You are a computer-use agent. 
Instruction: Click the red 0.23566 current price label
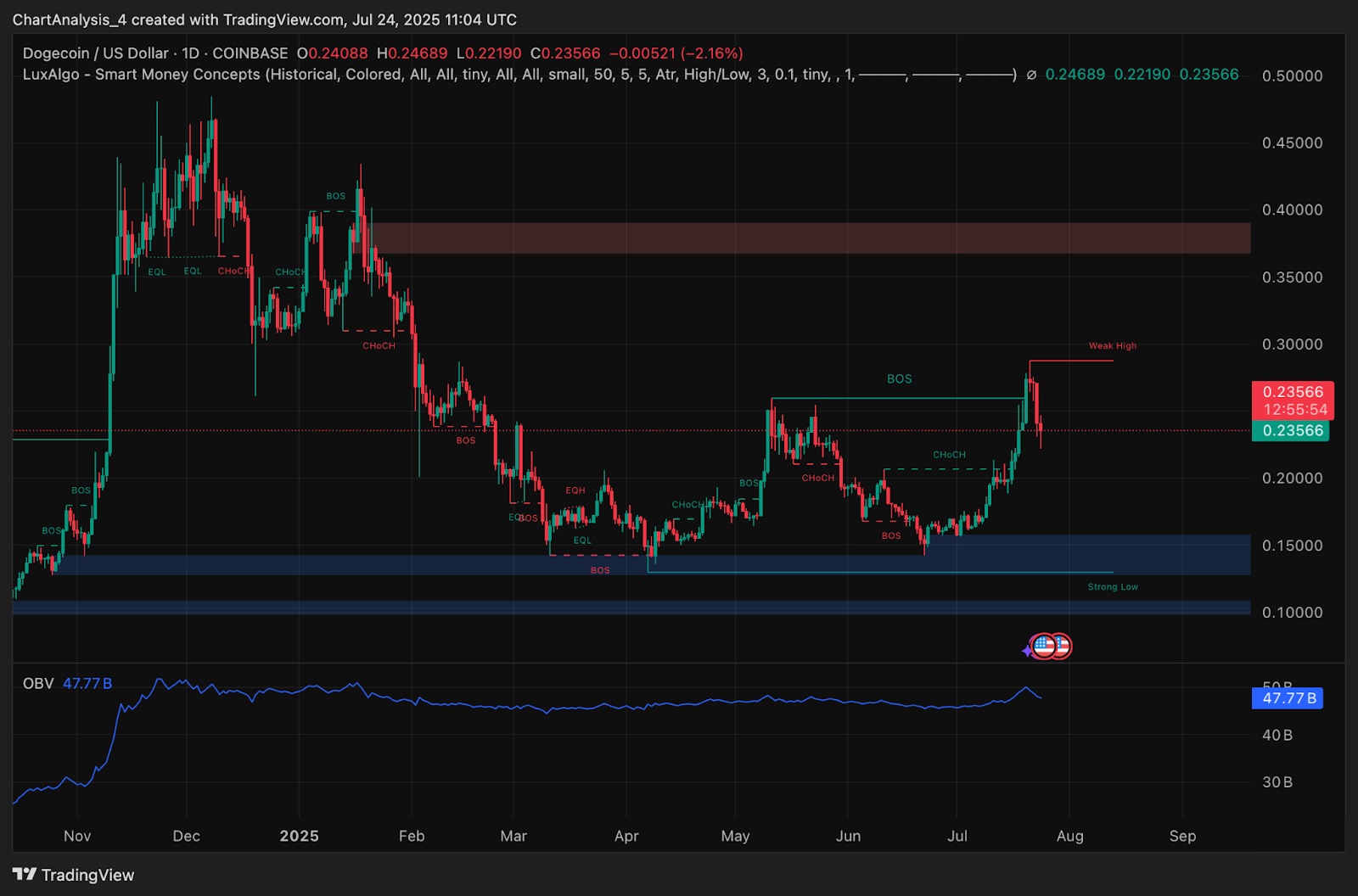(1293, 392)
